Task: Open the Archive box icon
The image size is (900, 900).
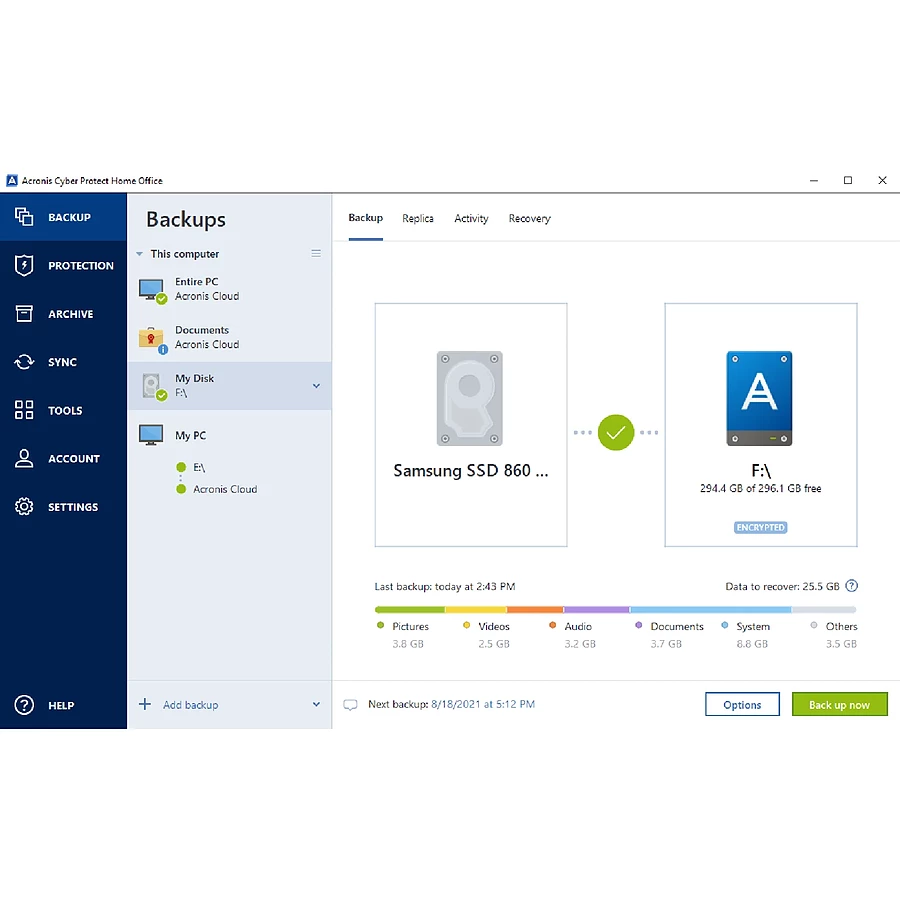Action: tap(24, 313)
